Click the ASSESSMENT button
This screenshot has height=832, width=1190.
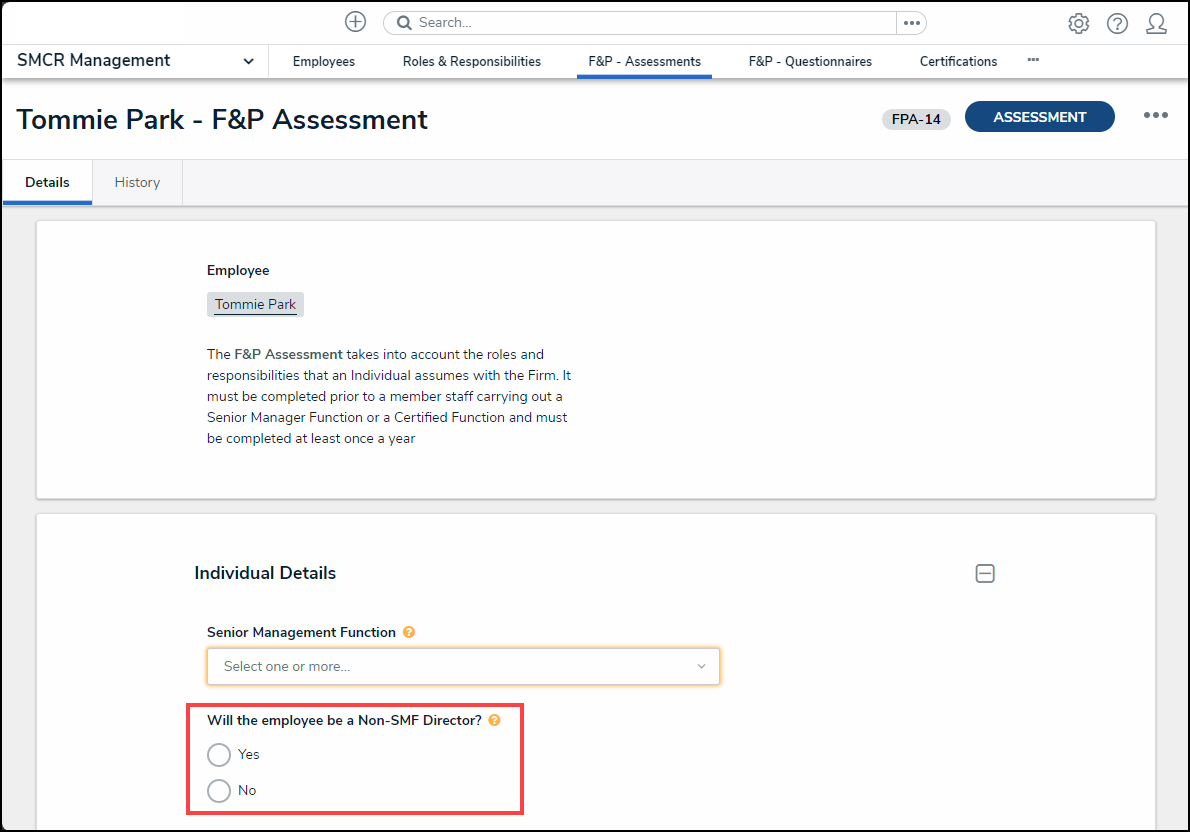pyautogui.click(x=1039, y=116)
